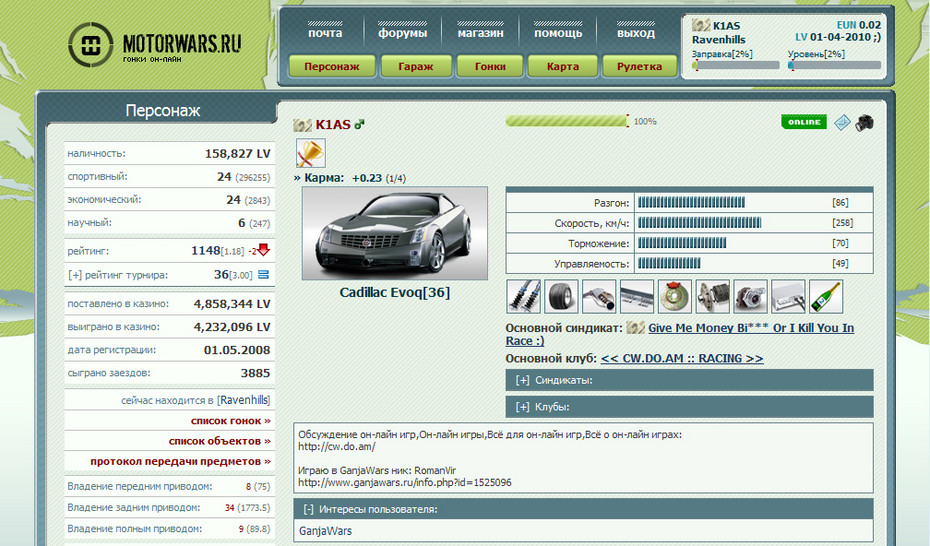Viewport: 930px width, 546px height.
Task: Go to the форумы menu item
Action: 402,33
